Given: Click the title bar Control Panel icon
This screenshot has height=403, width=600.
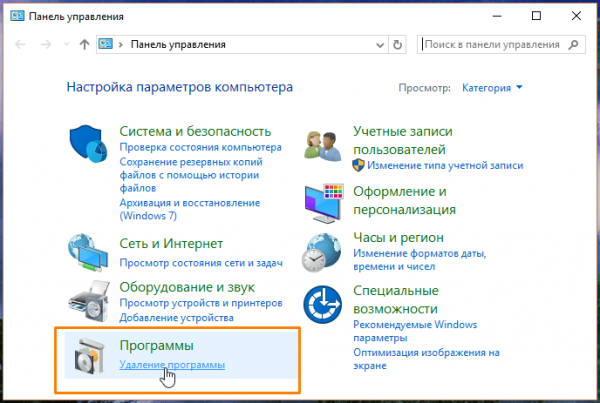Looking at the screenshot, I should click(17, 16).
